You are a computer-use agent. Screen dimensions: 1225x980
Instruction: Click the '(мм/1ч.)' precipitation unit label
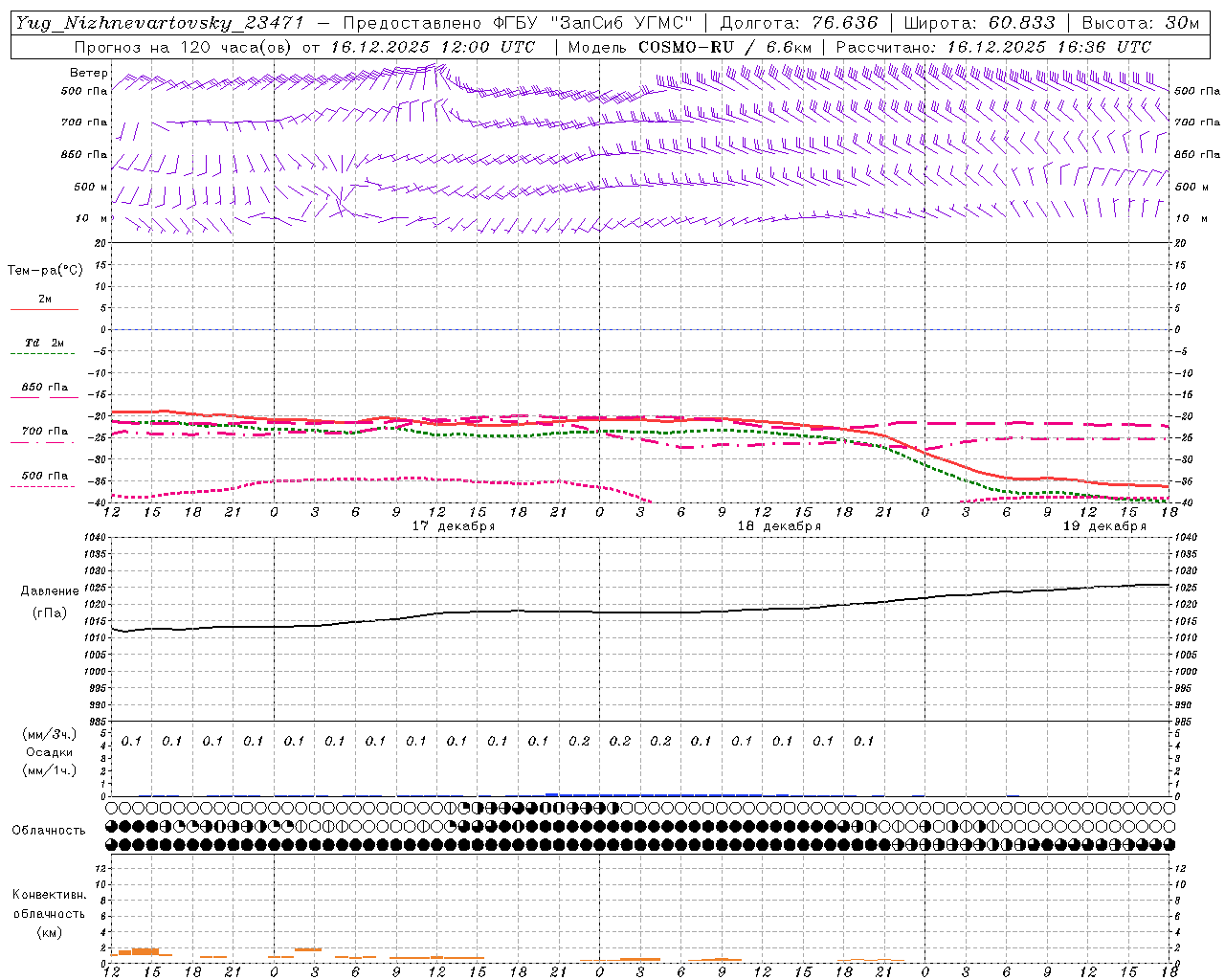[50, 770]
